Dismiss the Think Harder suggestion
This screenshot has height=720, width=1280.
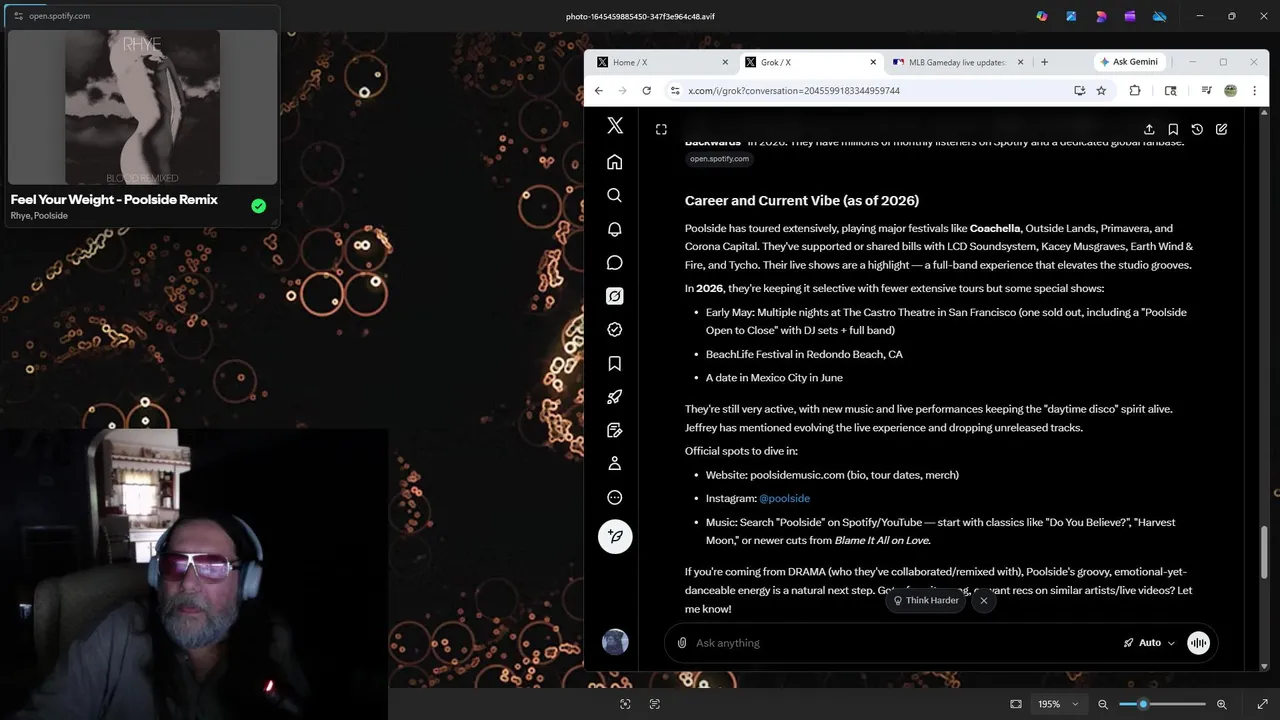pos(984,600)
